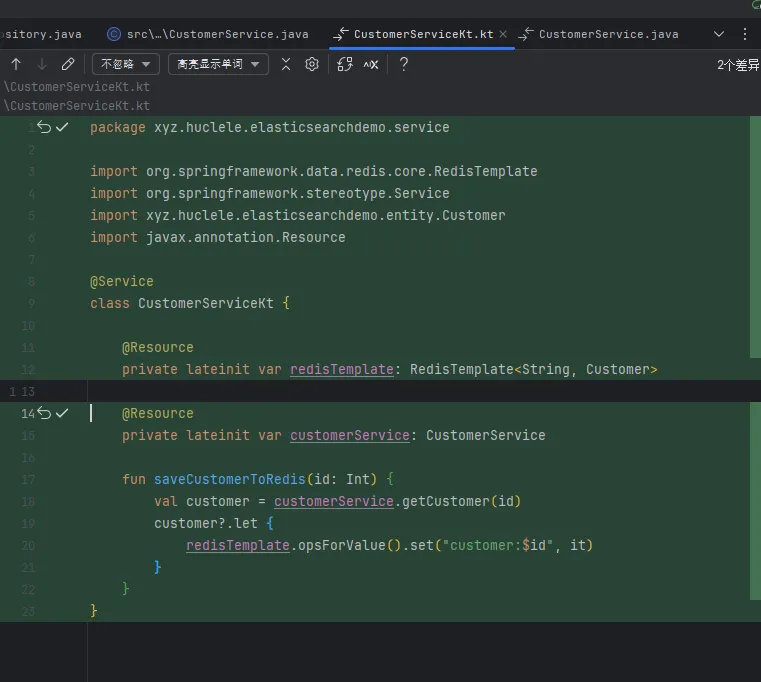This screenshot has height=682, width=761.
Task: Close the CustomerServiceKt.kt tab
Action: 503,34
